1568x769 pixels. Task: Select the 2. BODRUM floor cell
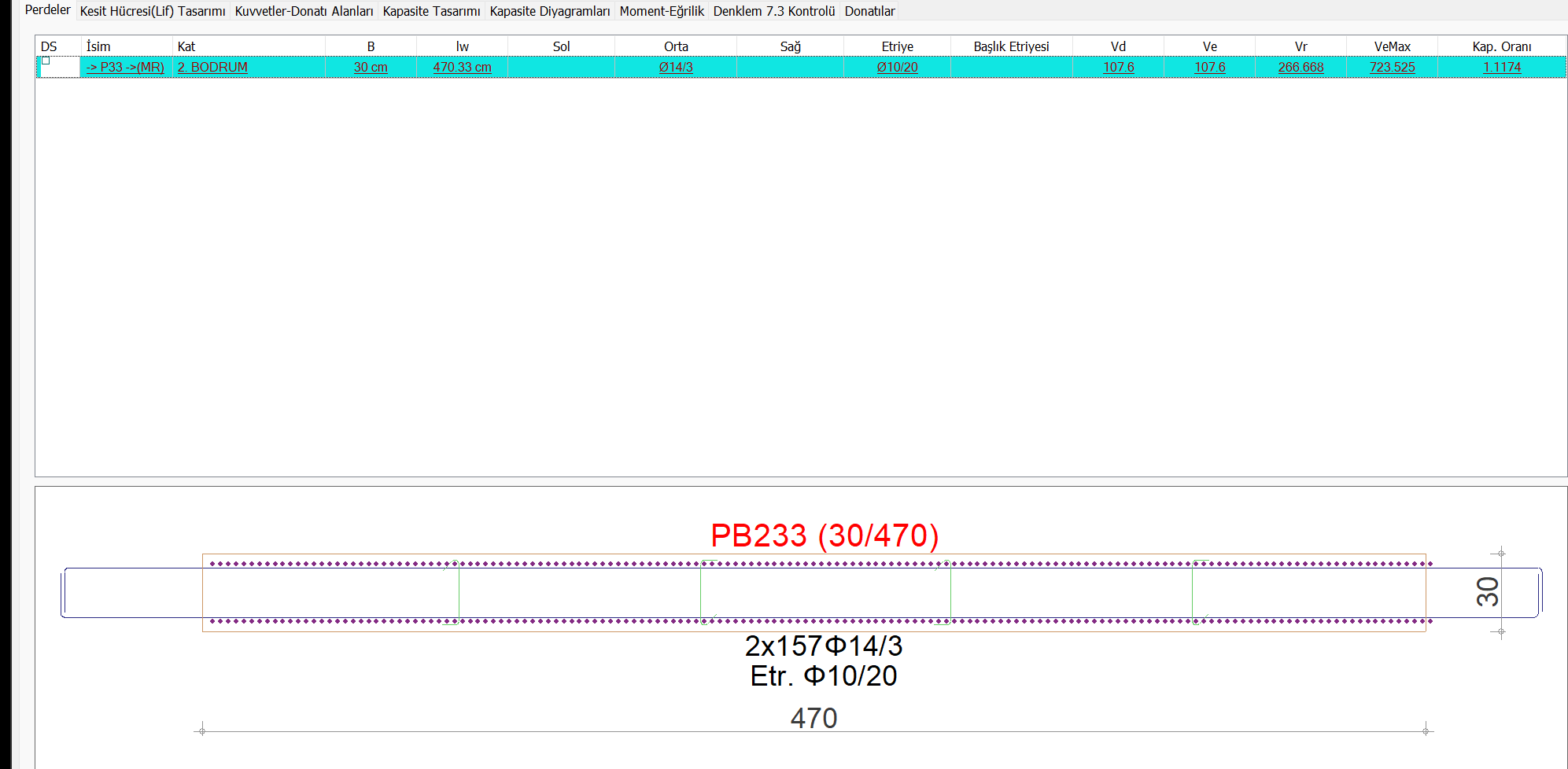coord(212,68)
